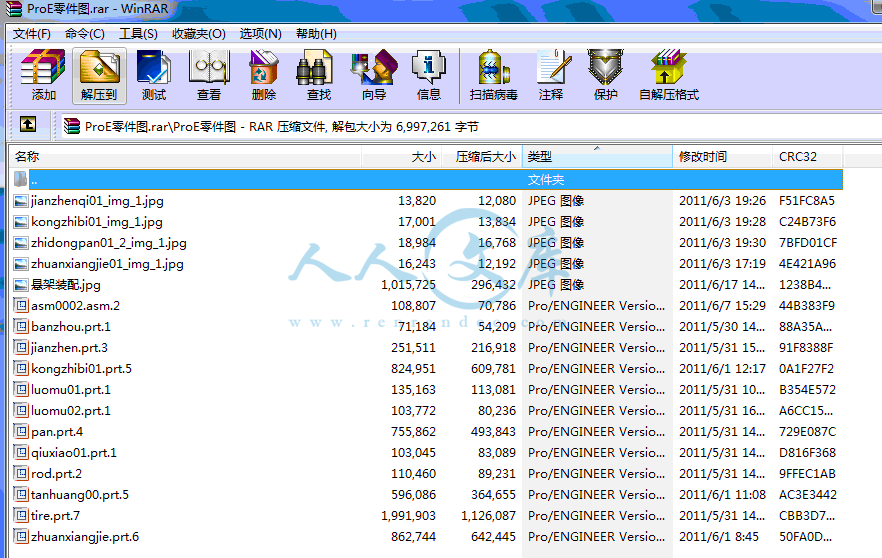Open the 收藏夹(O) menu
This screenshot has width=882, height=558.
click(x=199, y=34)
